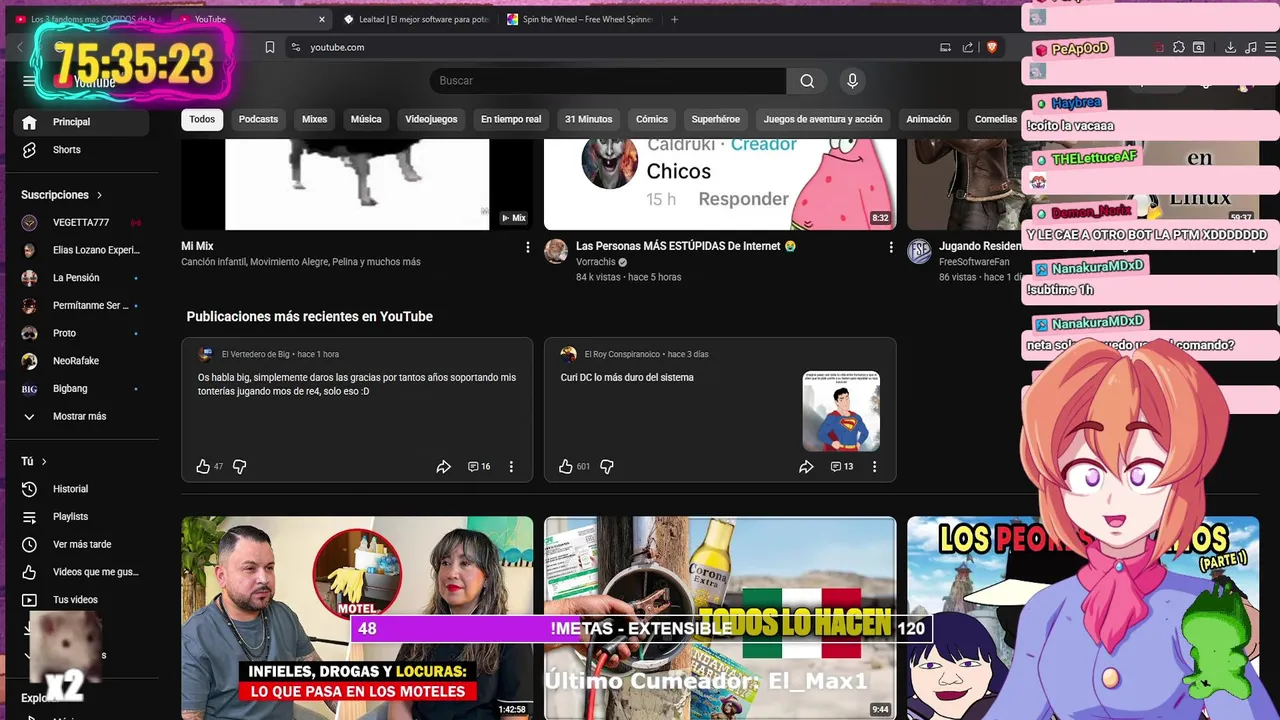Screen dimensions: 1280x720
Task: Expand the Tú section header
Action: tap(34, 461)
